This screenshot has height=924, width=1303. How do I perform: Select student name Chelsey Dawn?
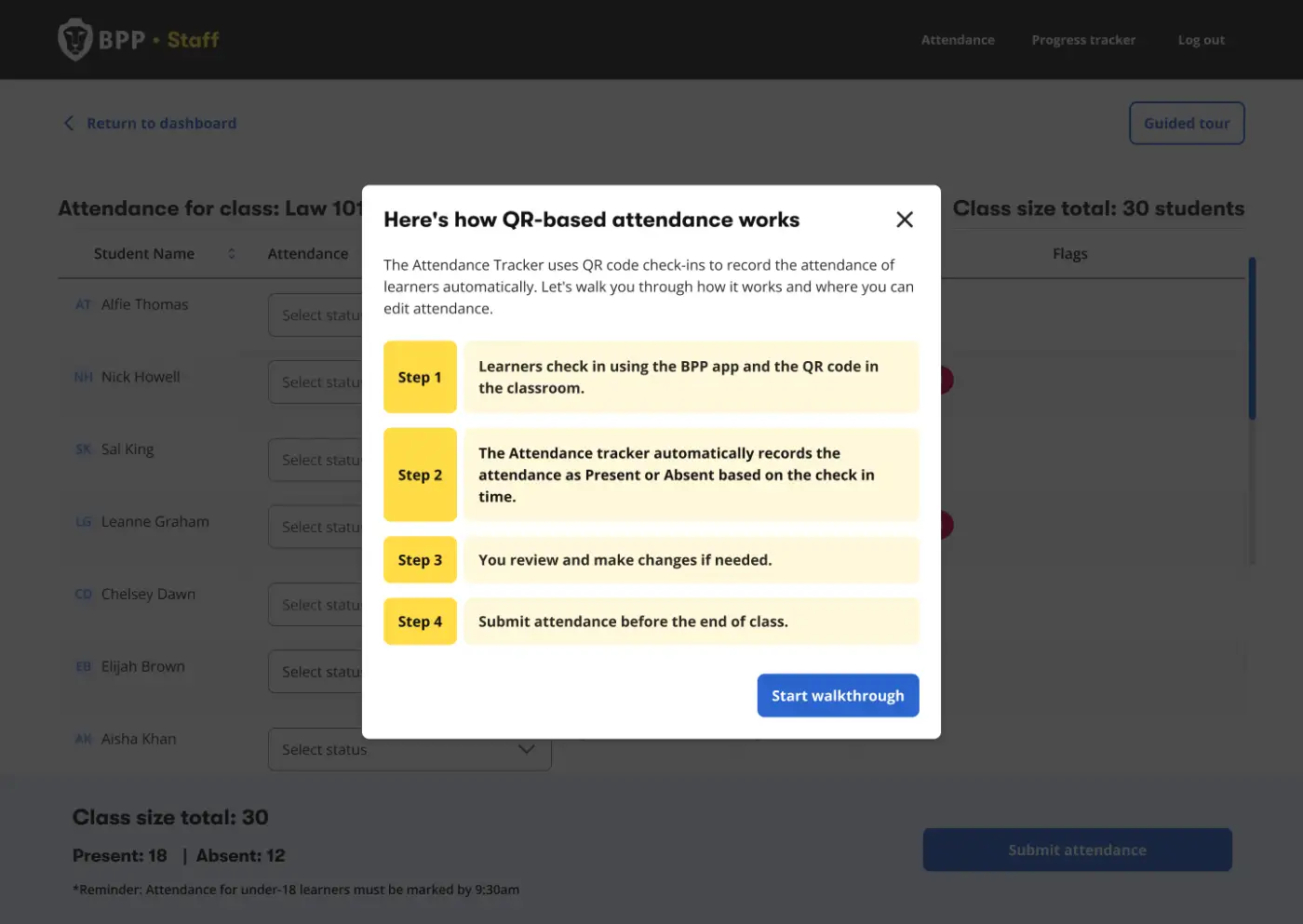click(148, 595)
